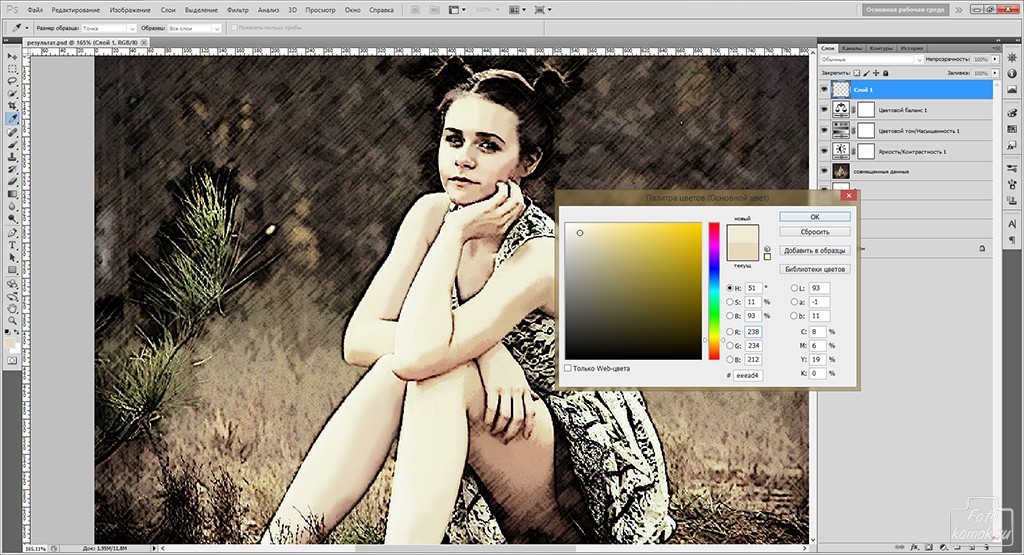Image resolution: width=1024 pixels, height=555 pixels.
Task: Click OK in the color picker dialog
Action: point(814,216)
